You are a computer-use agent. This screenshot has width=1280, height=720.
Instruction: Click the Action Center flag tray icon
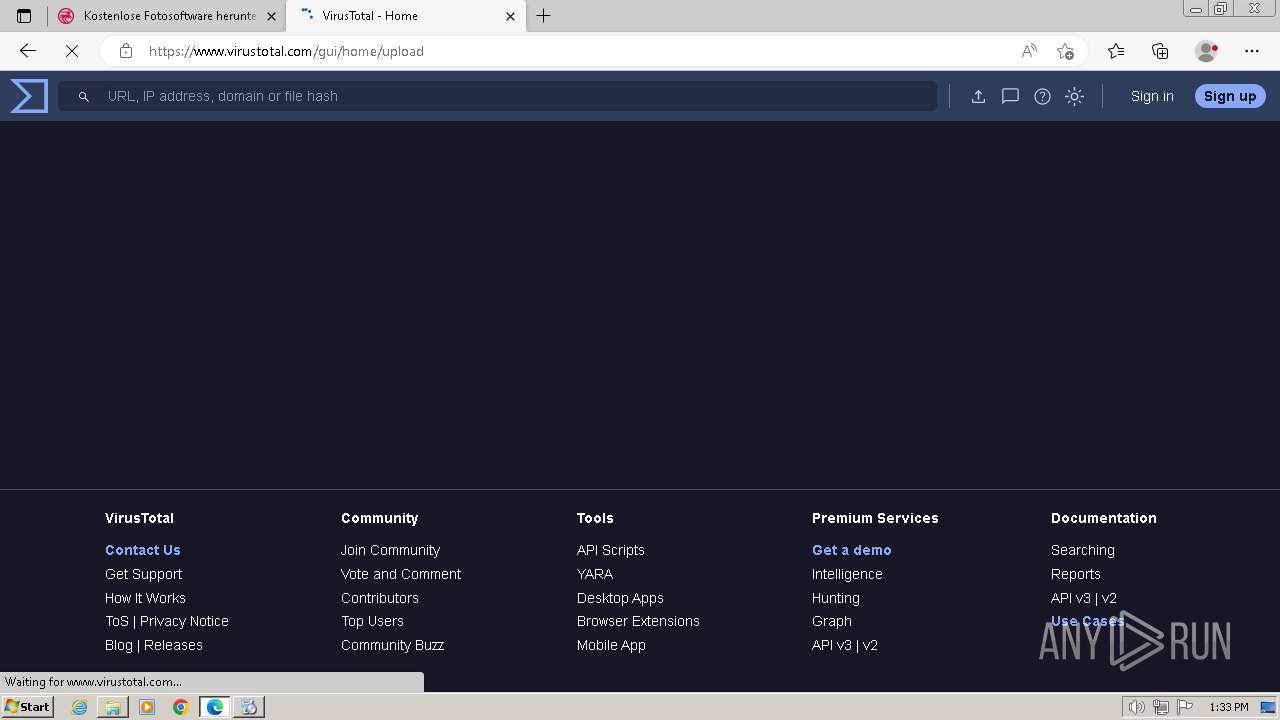[1186, 707]
